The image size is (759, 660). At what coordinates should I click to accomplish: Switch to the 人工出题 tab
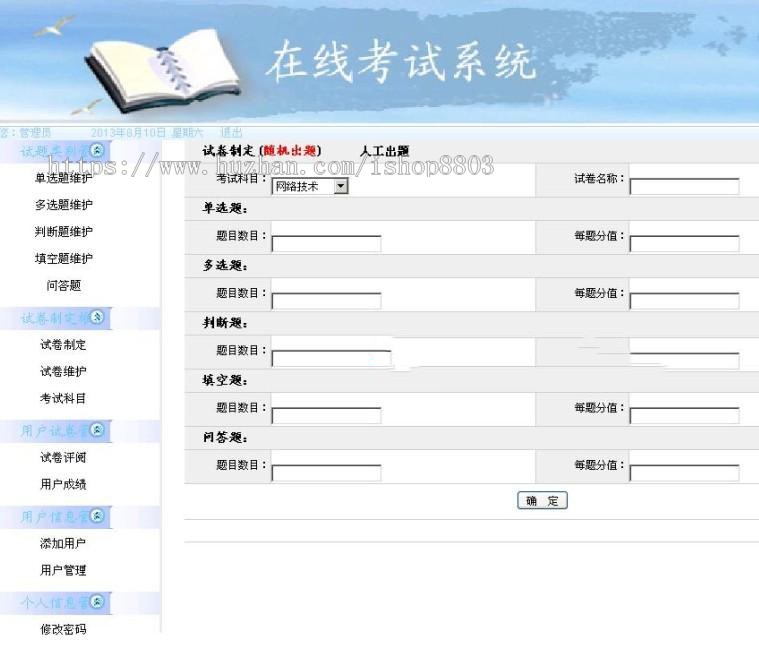pos(385,151)
